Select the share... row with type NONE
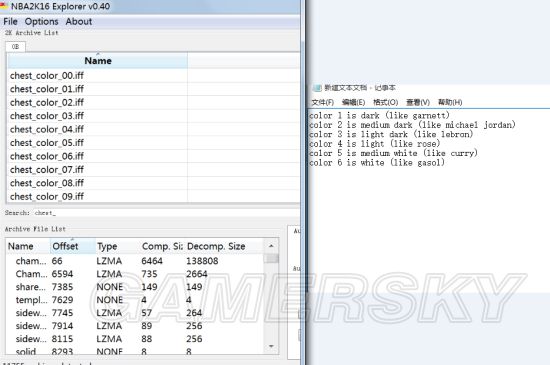 point(135,287)
